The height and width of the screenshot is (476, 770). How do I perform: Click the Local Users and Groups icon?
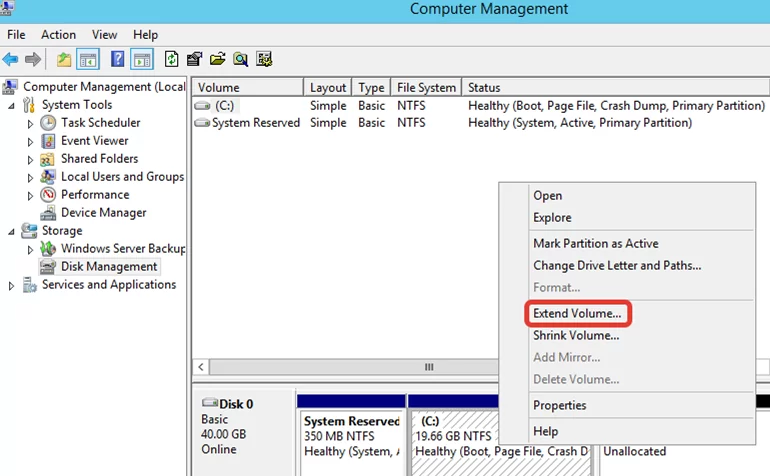[x=48, y=177]
